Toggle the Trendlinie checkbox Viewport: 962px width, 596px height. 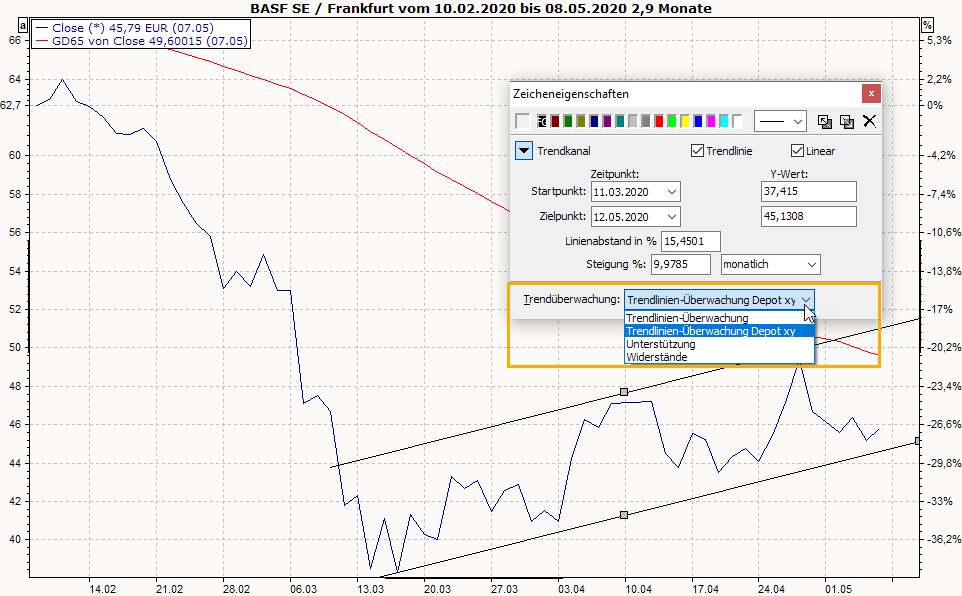tap(698, 151)
